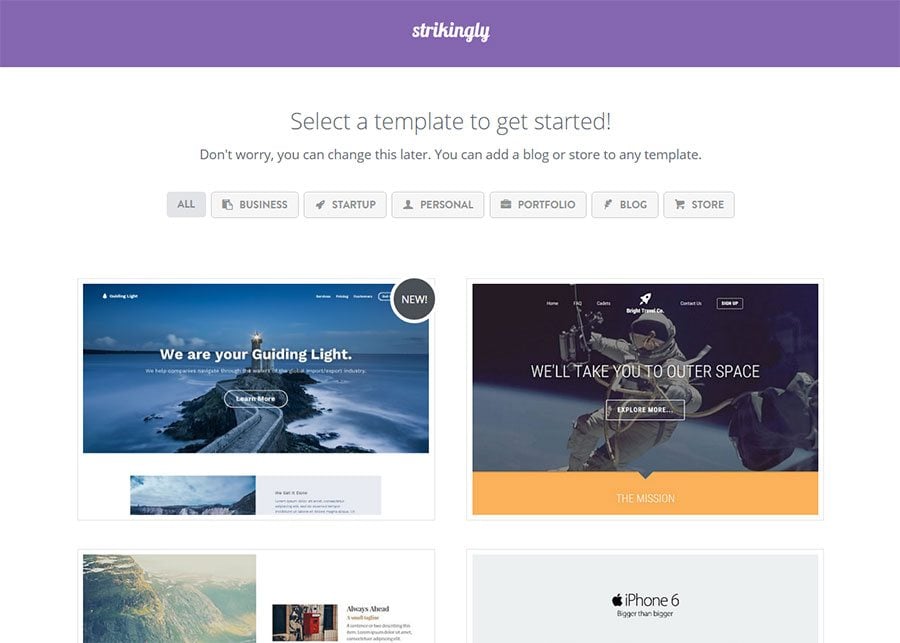Open the Store category filter
The width and height of the screenshot is (900, 643).
click(699, 204)
